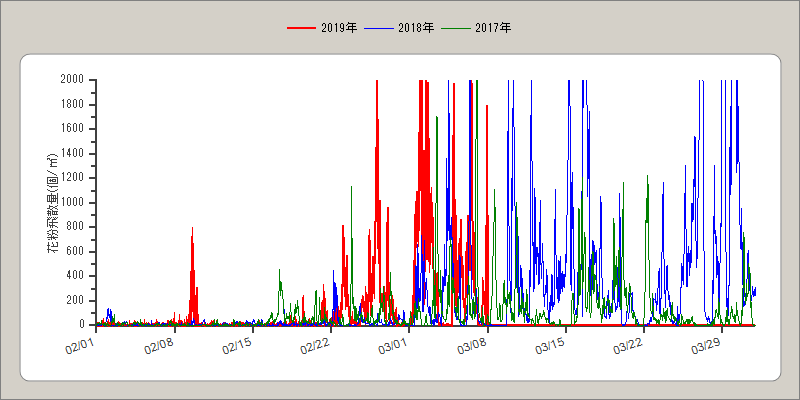800x400 pixels.
Task: Click the red 2019 peak near 02/08
Action: click(x=192, y=276)
